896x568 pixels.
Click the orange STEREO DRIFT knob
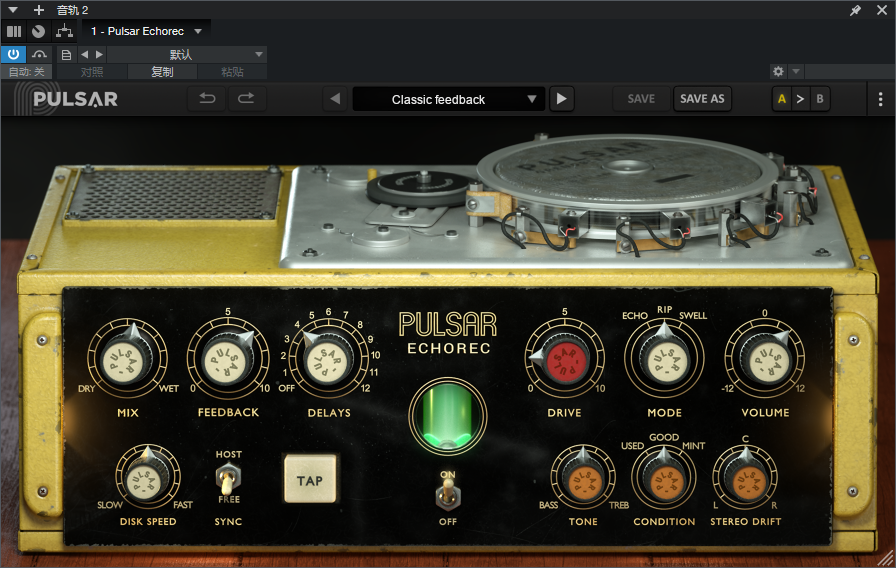[x=745, y=479]
